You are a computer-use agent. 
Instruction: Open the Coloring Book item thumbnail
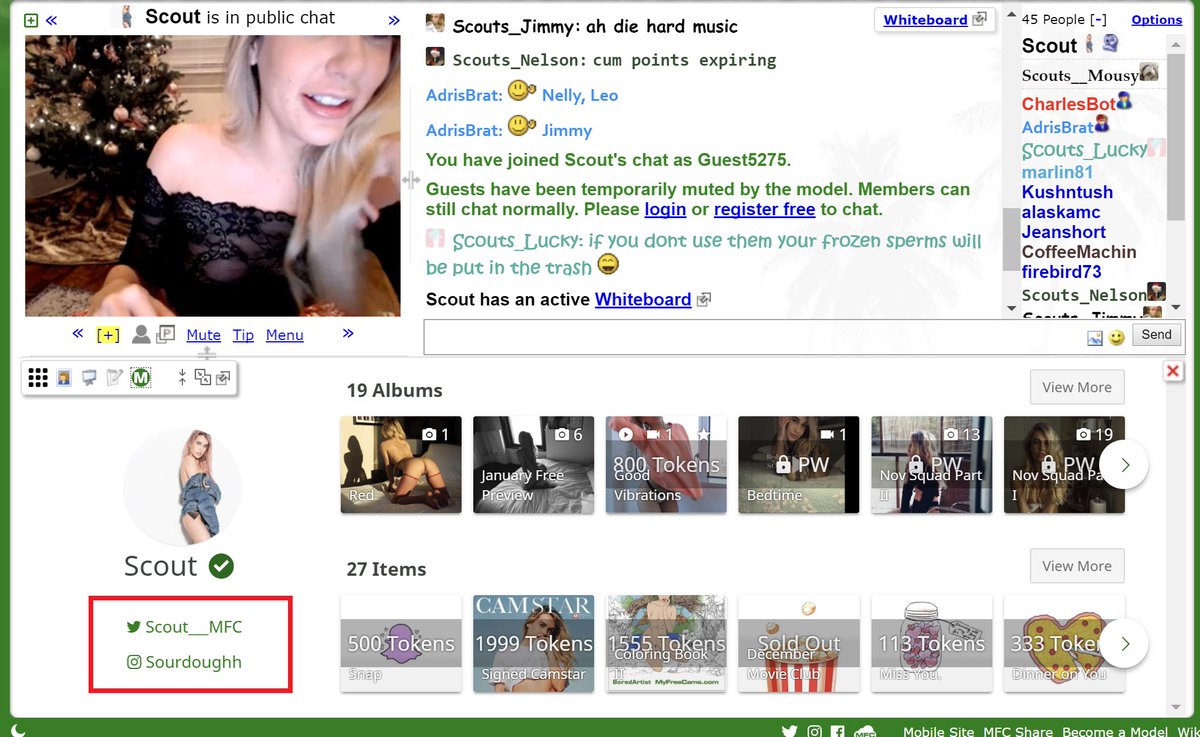[666, 644]
